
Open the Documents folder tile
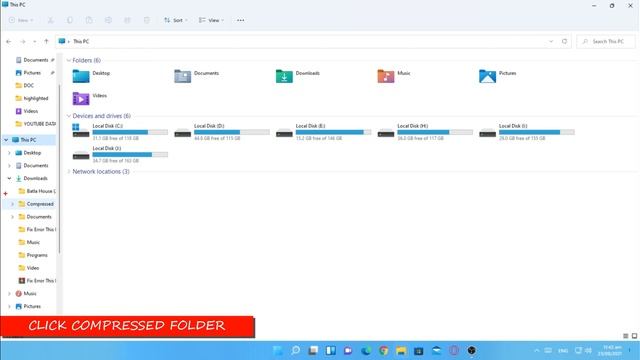point(197,76)
